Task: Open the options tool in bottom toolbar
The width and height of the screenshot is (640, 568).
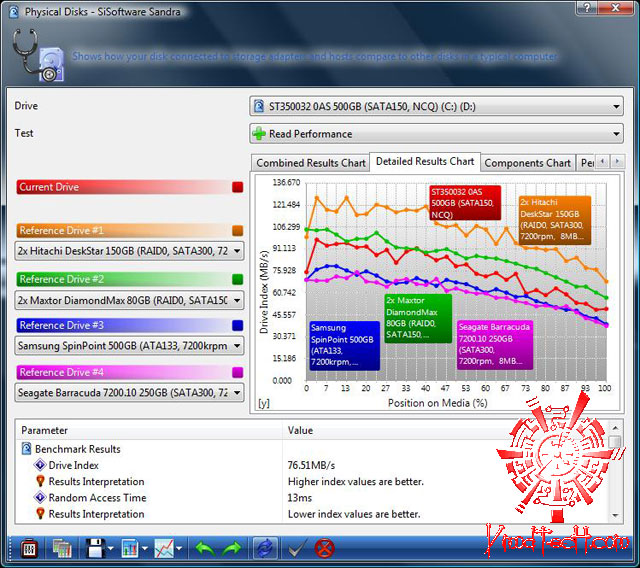Action: click(29, 549)
